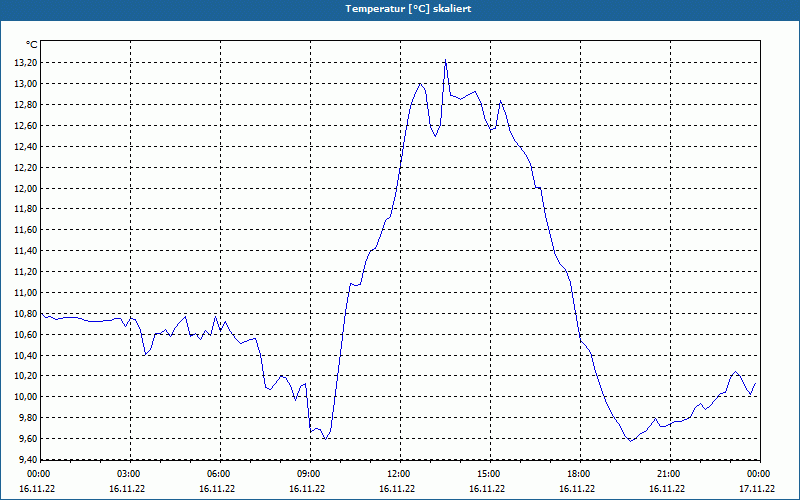The image size is (800, 500).
Task: Click the 17.11.22 date label
Action: click(x=757, y=488)
